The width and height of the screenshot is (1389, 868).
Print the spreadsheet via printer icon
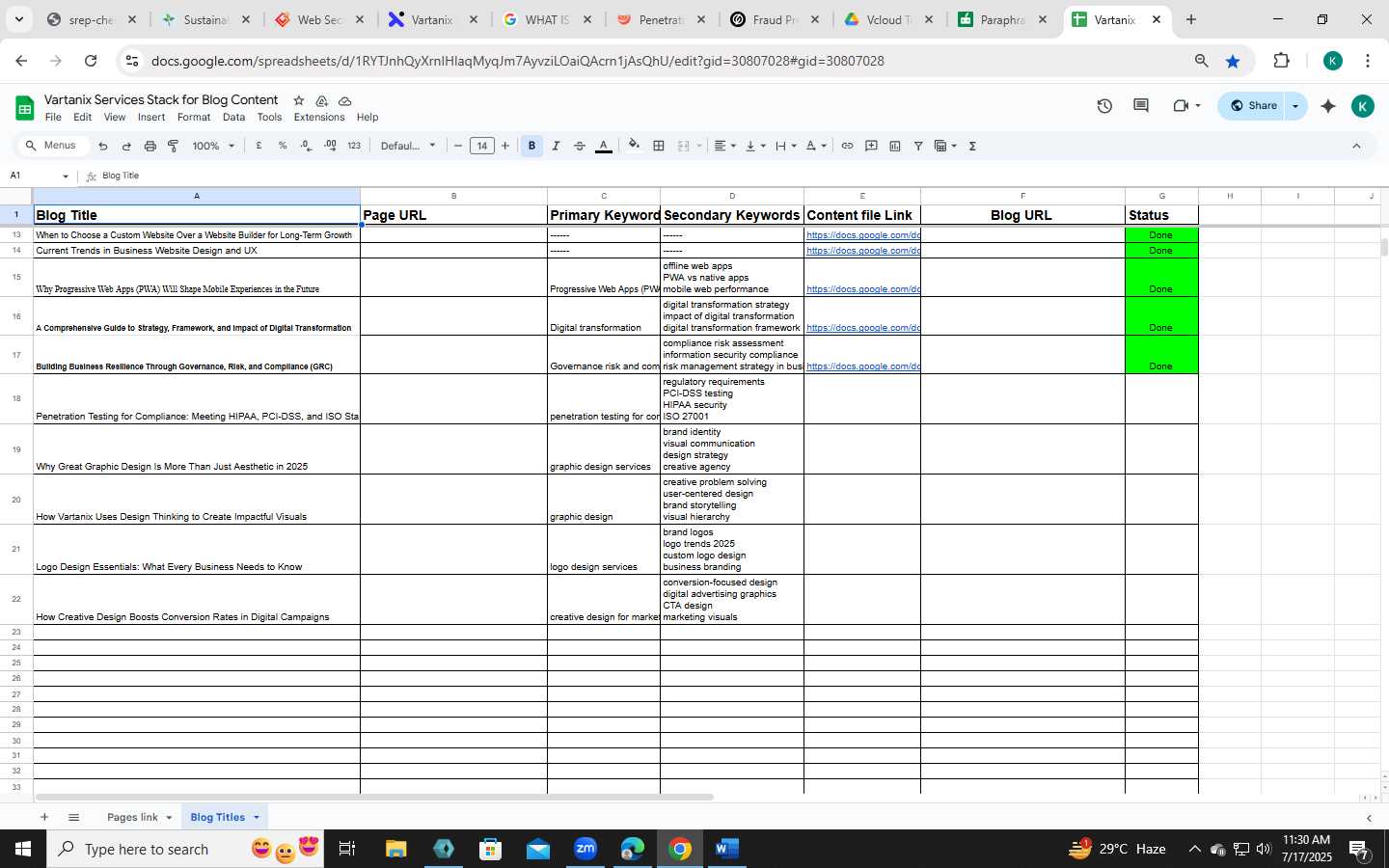point(150,147)
